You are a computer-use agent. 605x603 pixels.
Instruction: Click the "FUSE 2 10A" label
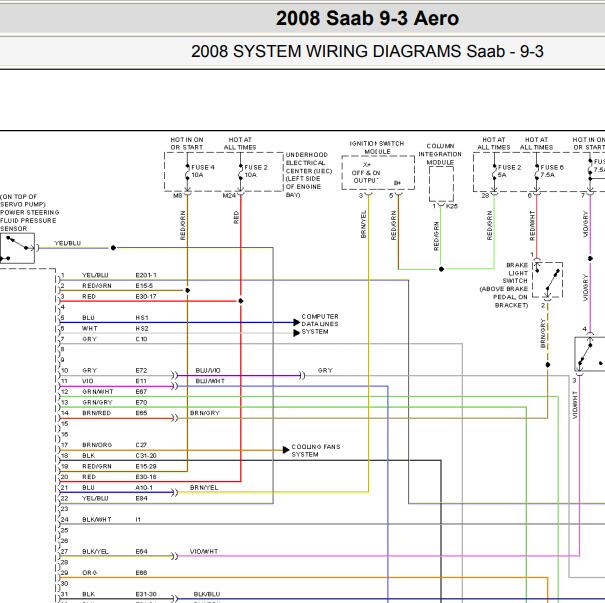tap(256, 171)
